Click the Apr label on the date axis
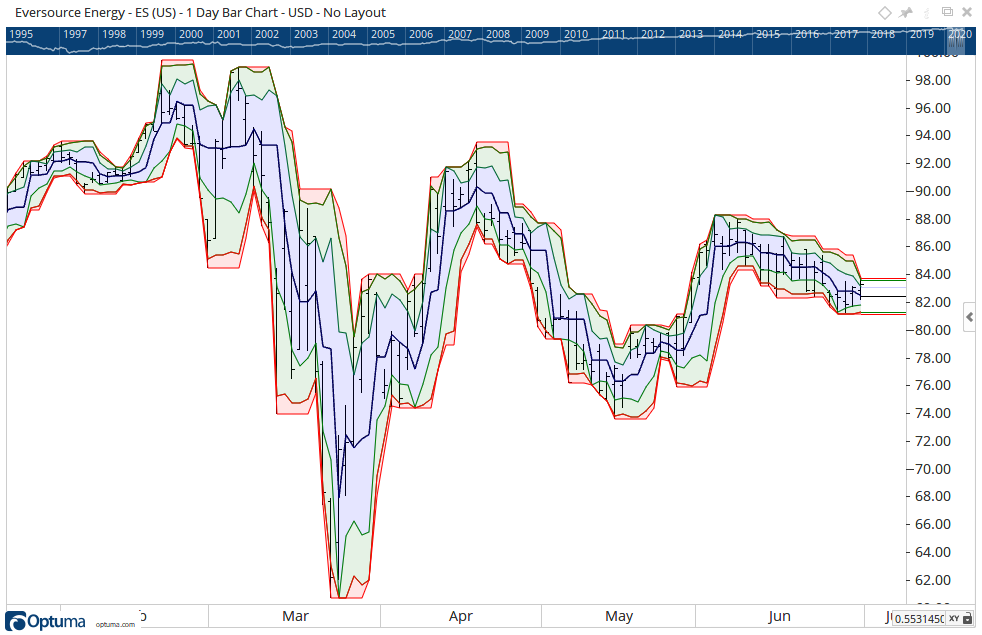The image size is (982, 635). click(461, 616)
